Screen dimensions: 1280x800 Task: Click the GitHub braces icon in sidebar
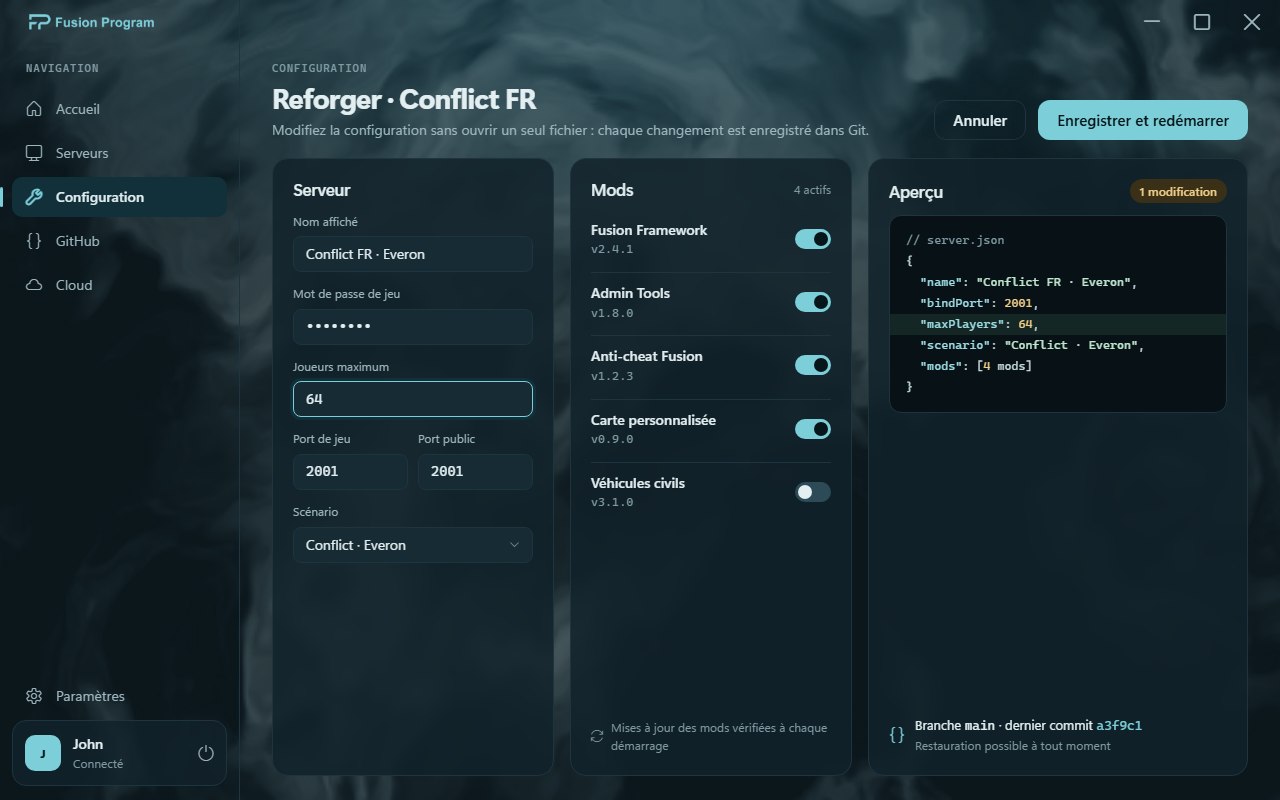point(34,241)
